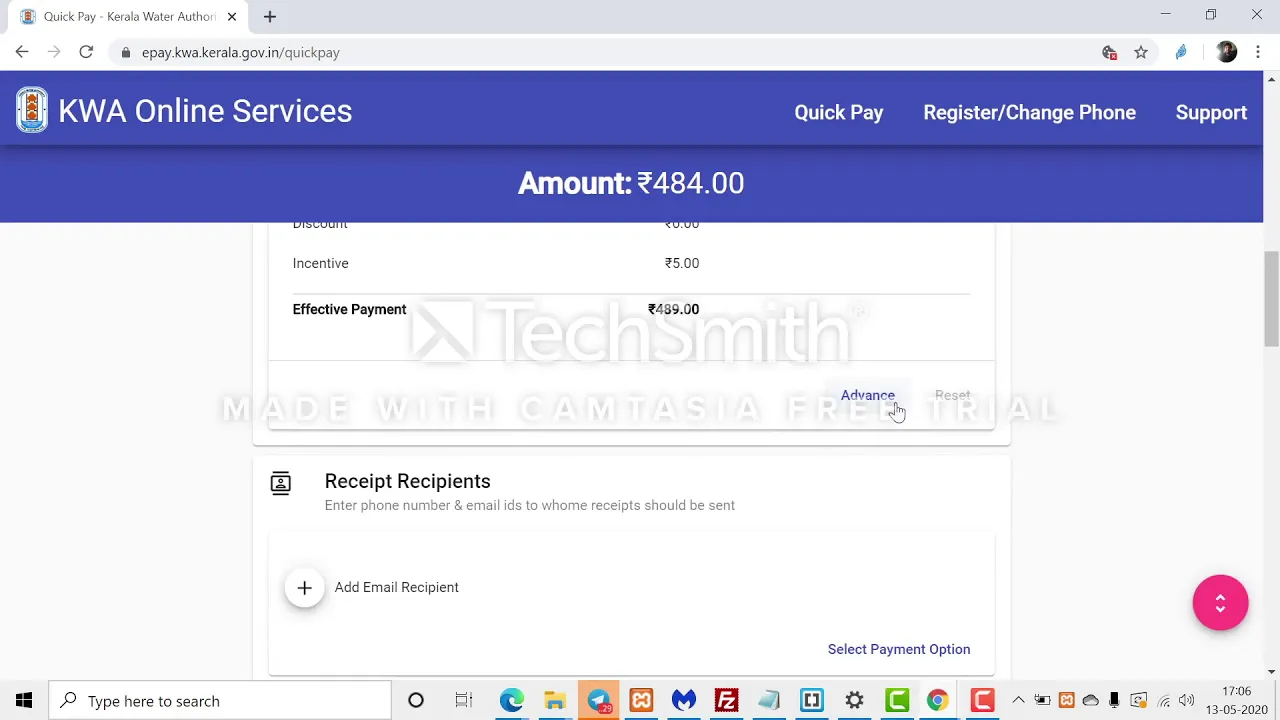Launch Microsoft Edge from taskbar
This screenshot has width=1280, height=720.
511,701
